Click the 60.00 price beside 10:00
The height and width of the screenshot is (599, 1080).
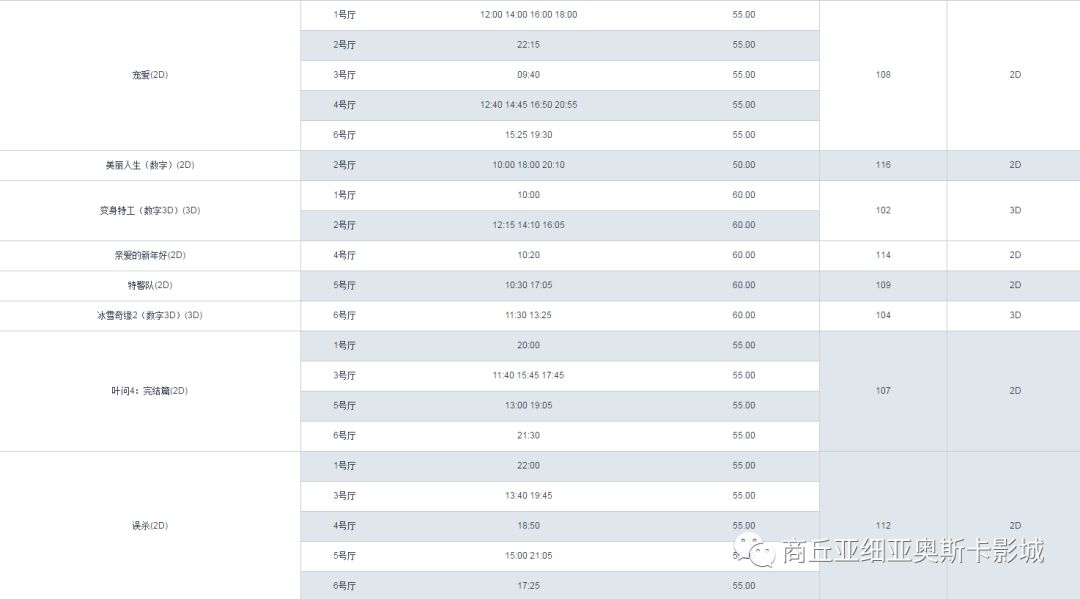742,195
